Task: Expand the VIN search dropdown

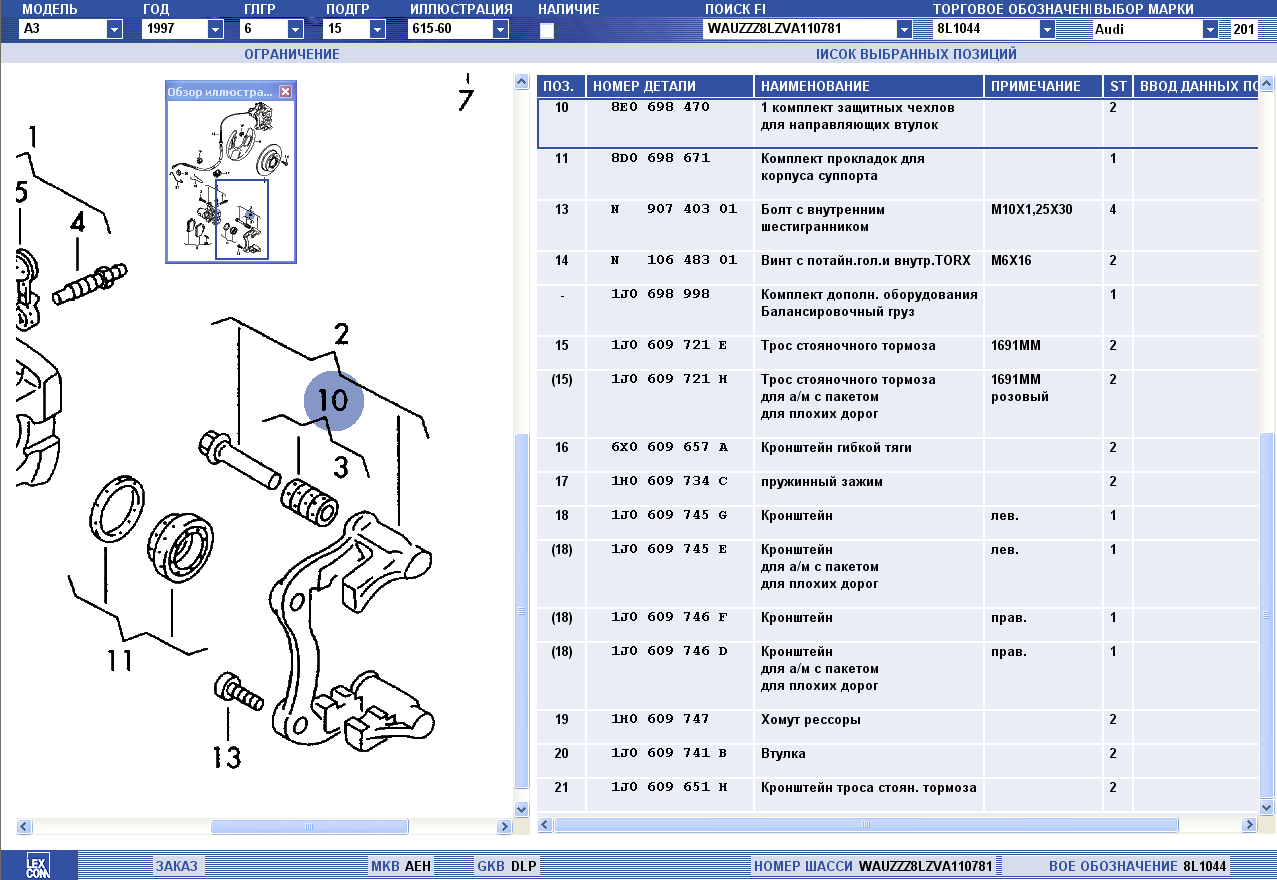Action: coord(904,29)
